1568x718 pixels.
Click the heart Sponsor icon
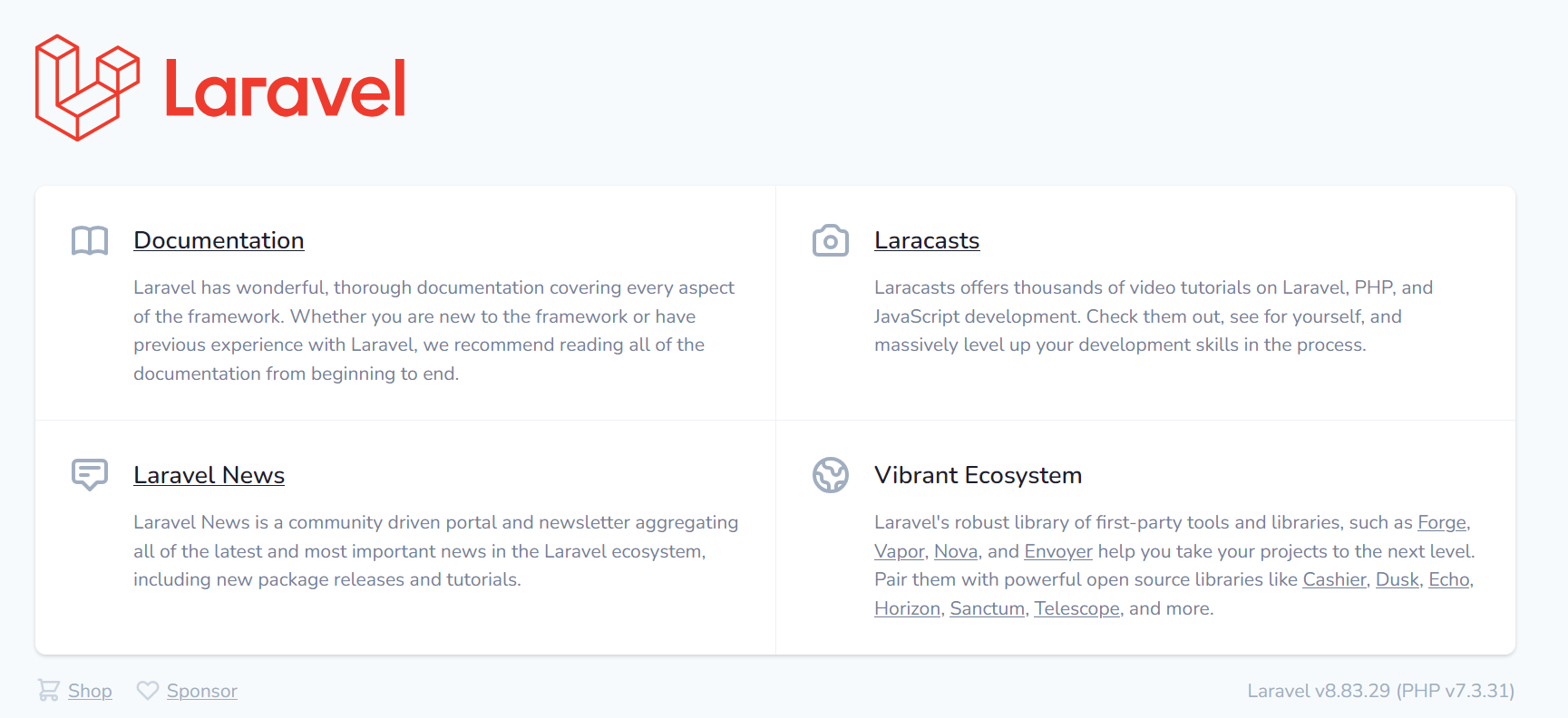coord(148,691)
